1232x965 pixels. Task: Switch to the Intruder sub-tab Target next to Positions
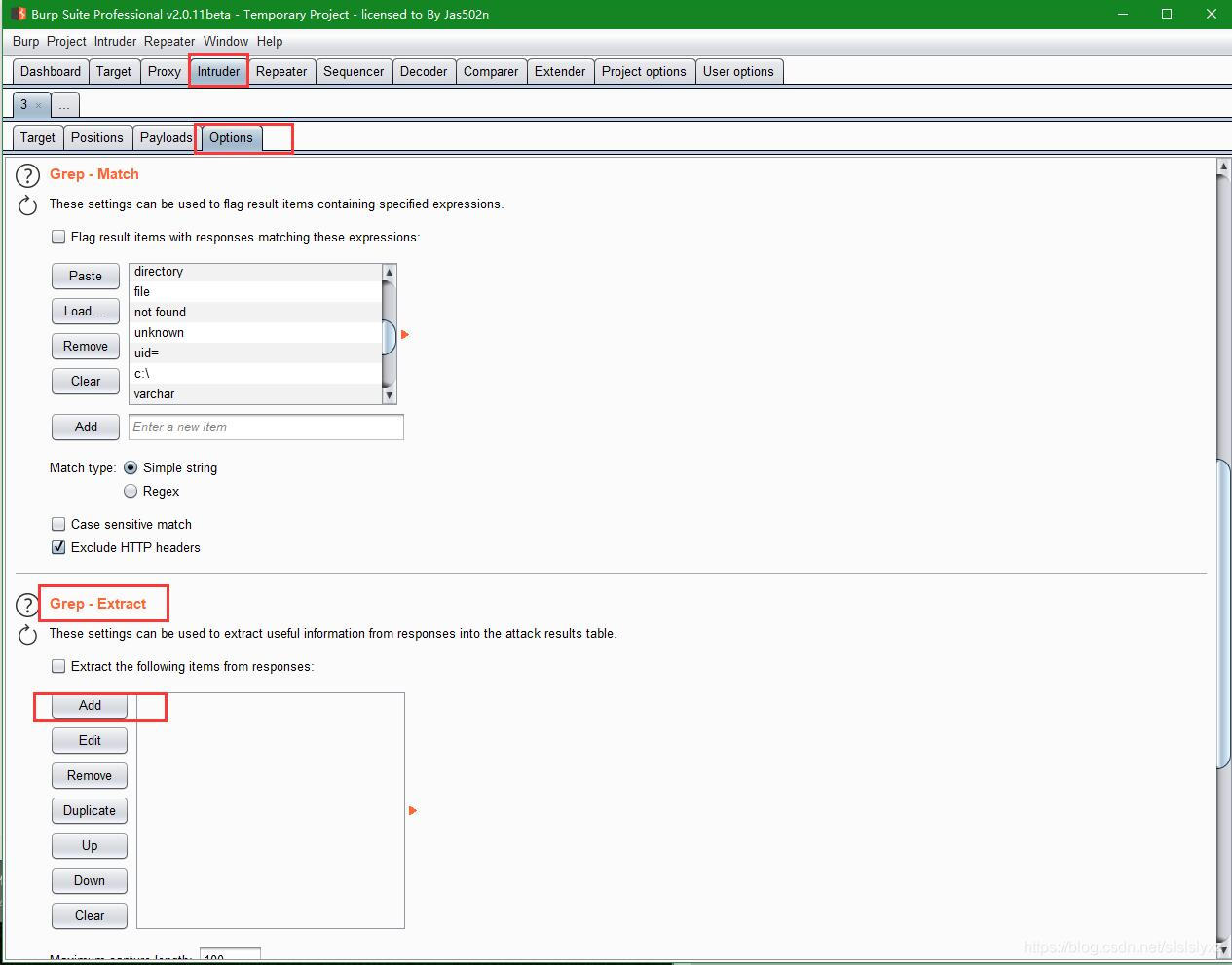[38, 137]
